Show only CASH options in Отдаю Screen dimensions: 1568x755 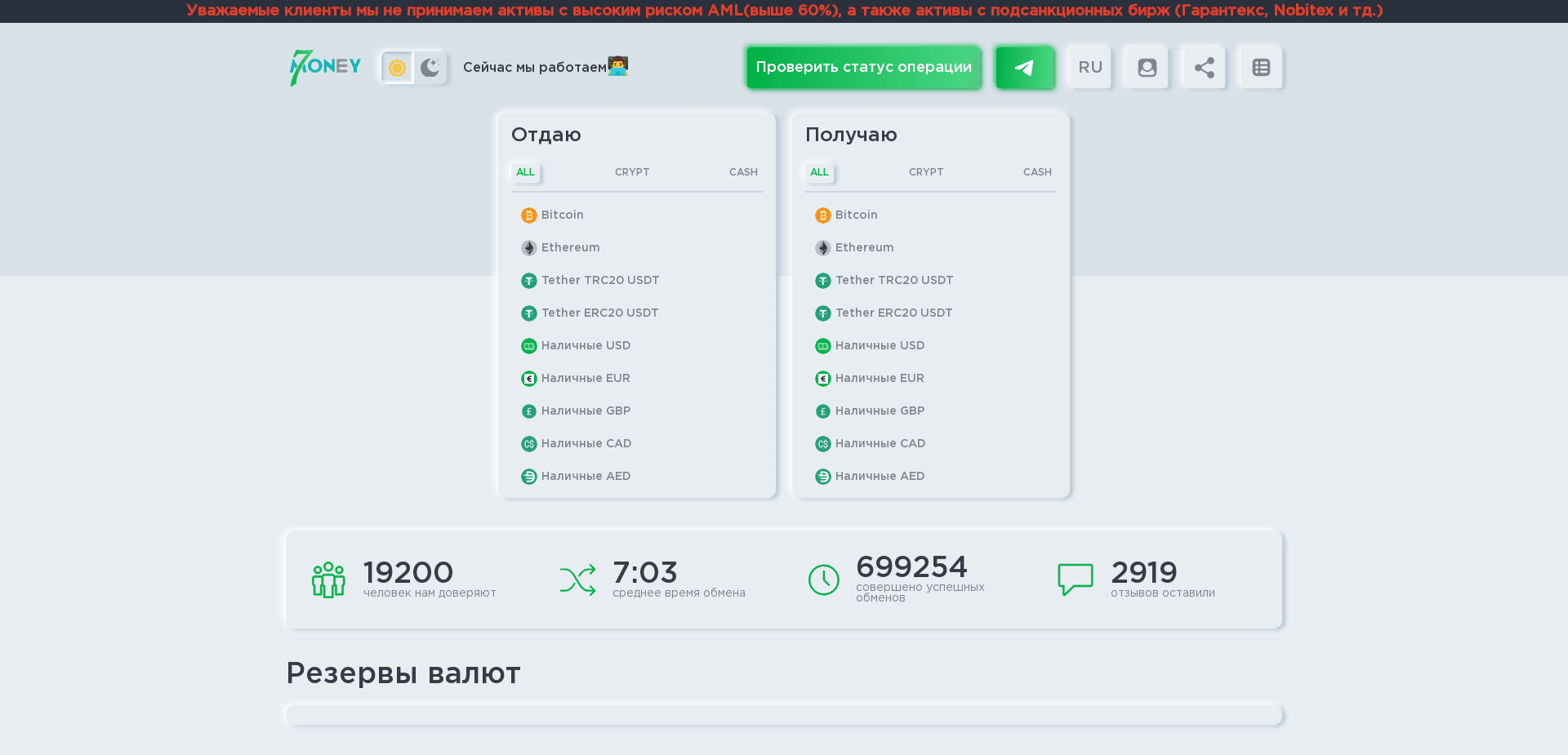tap(742, 172)
